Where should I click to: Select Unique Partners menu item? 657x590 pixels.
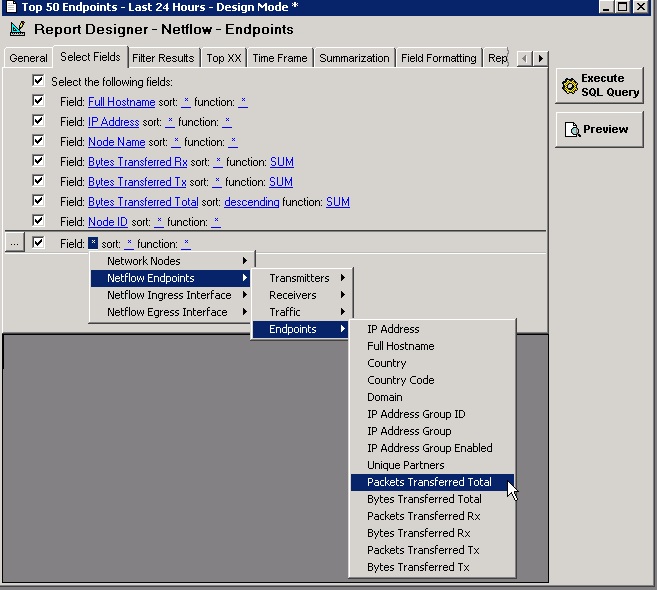(432, 465)
